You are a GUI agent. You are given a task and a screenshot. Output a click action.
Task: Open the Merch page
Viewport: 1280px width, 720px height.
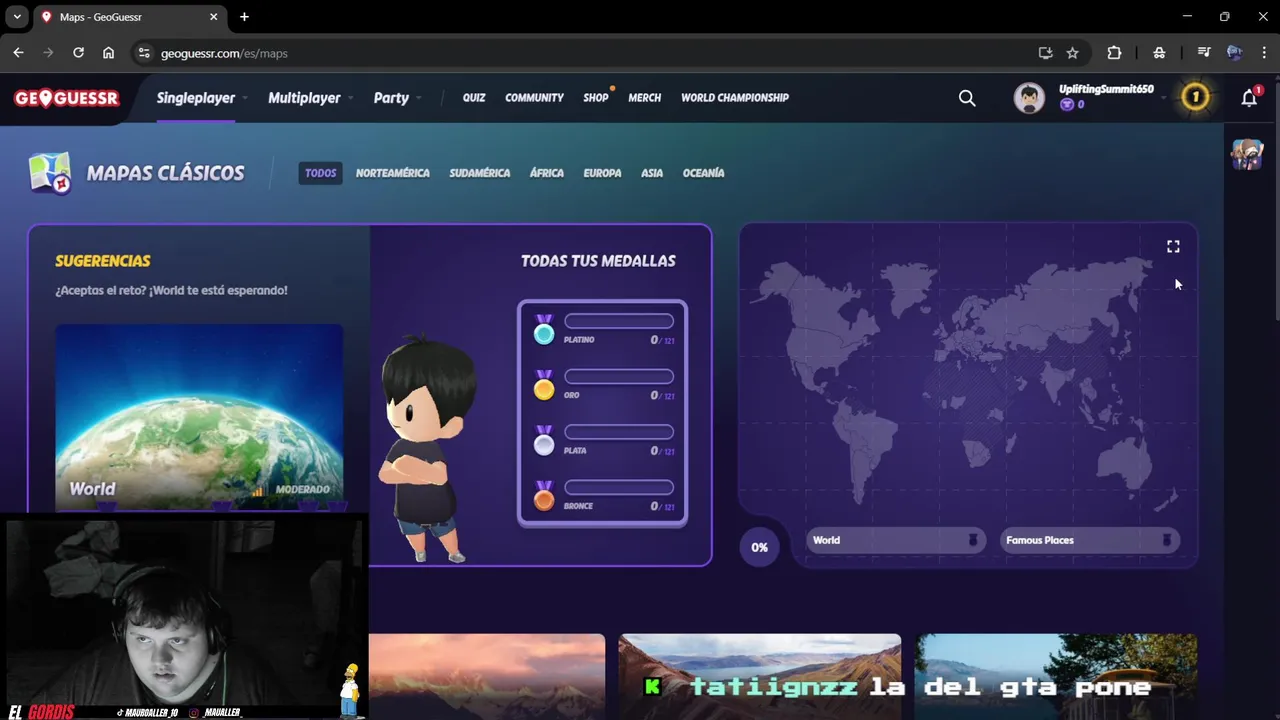tap(644, 98)
